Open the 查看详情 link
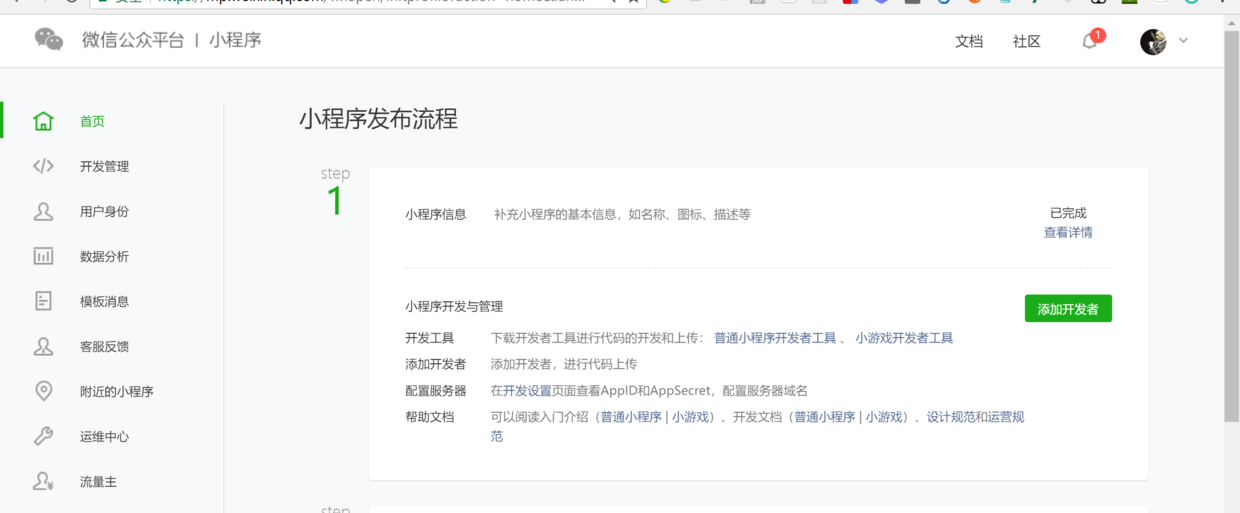 coord(1068,232)
